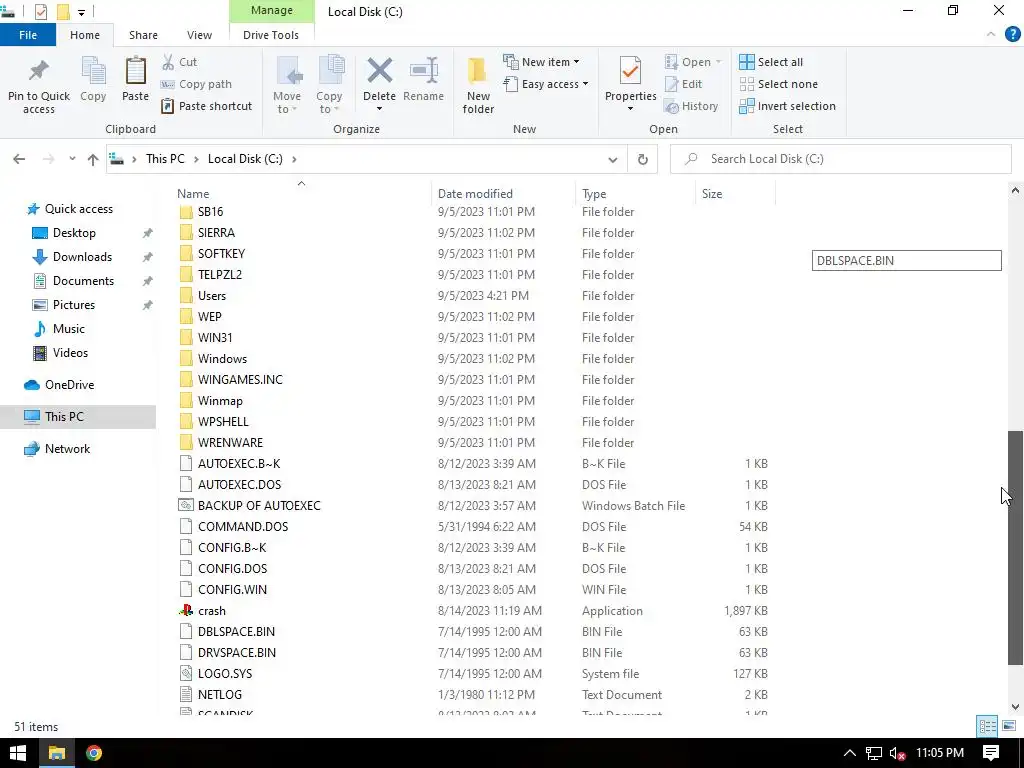Select the Windows folder
This screenshot has width=1024, height=768.
click(x=222, y=359)
